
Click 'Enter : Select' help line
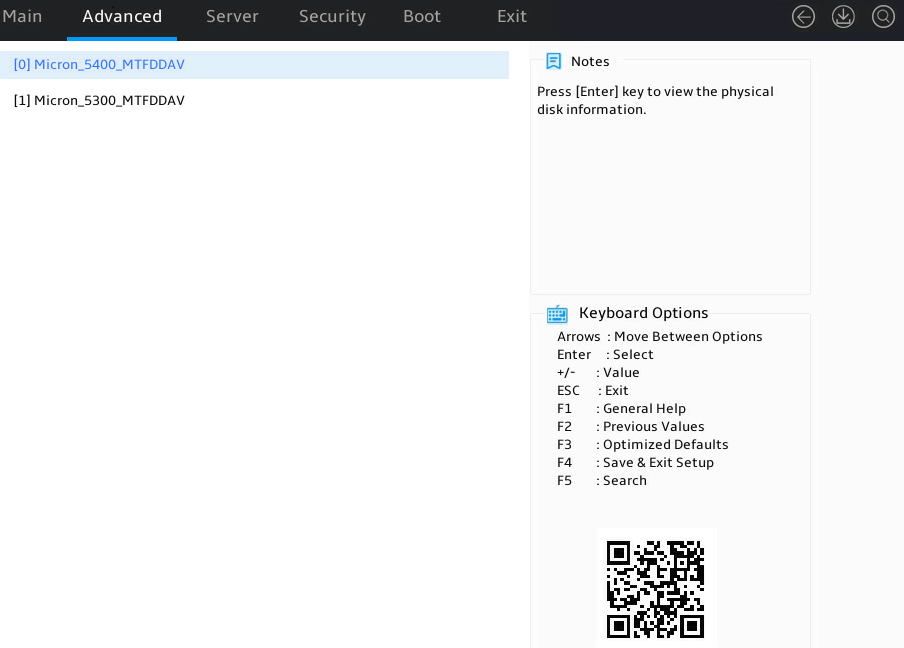(605, 355)
